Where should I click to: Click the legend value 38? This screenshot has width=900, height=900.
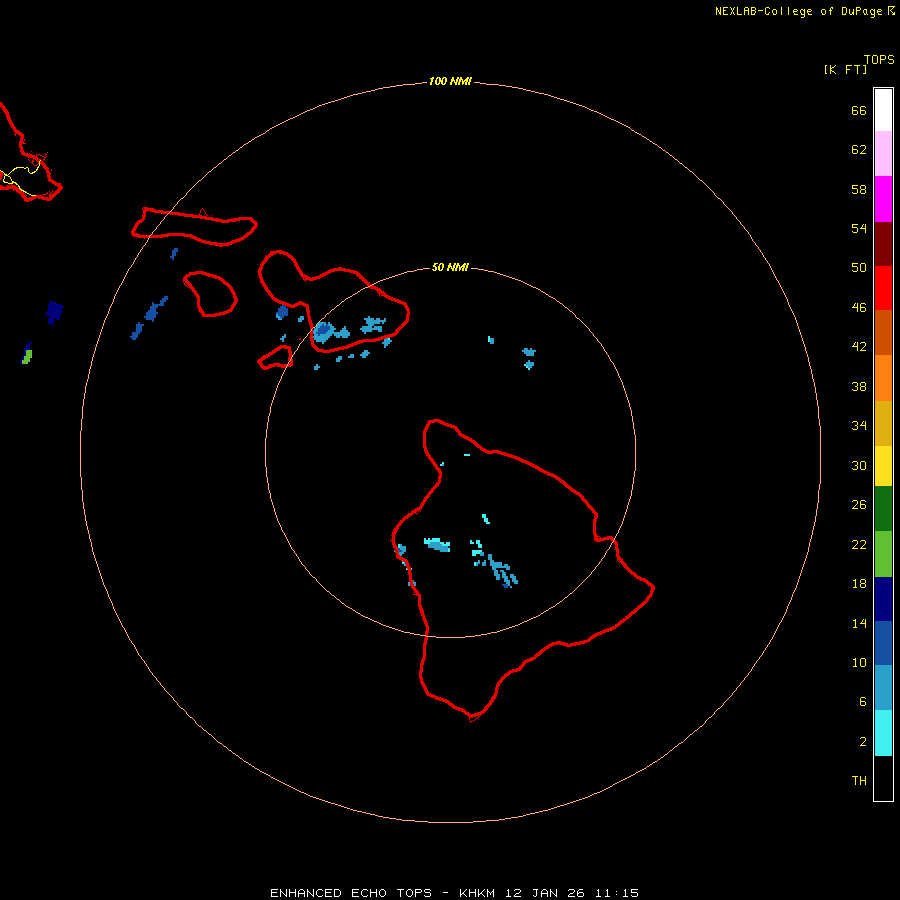tap(859, 387)
